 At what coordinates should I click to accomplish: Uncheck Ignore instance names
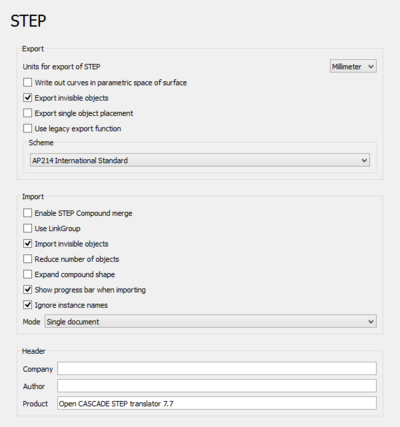pos(28,305)
